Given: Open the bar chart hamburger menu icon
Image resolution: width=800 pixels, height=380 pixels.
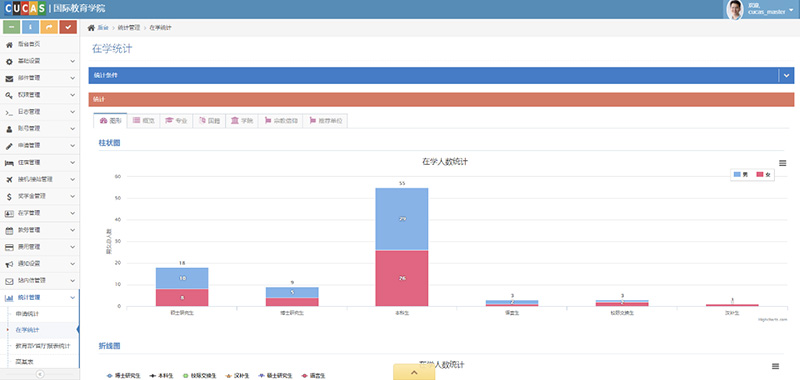Looking at the screenshot, I should (783, 163).
